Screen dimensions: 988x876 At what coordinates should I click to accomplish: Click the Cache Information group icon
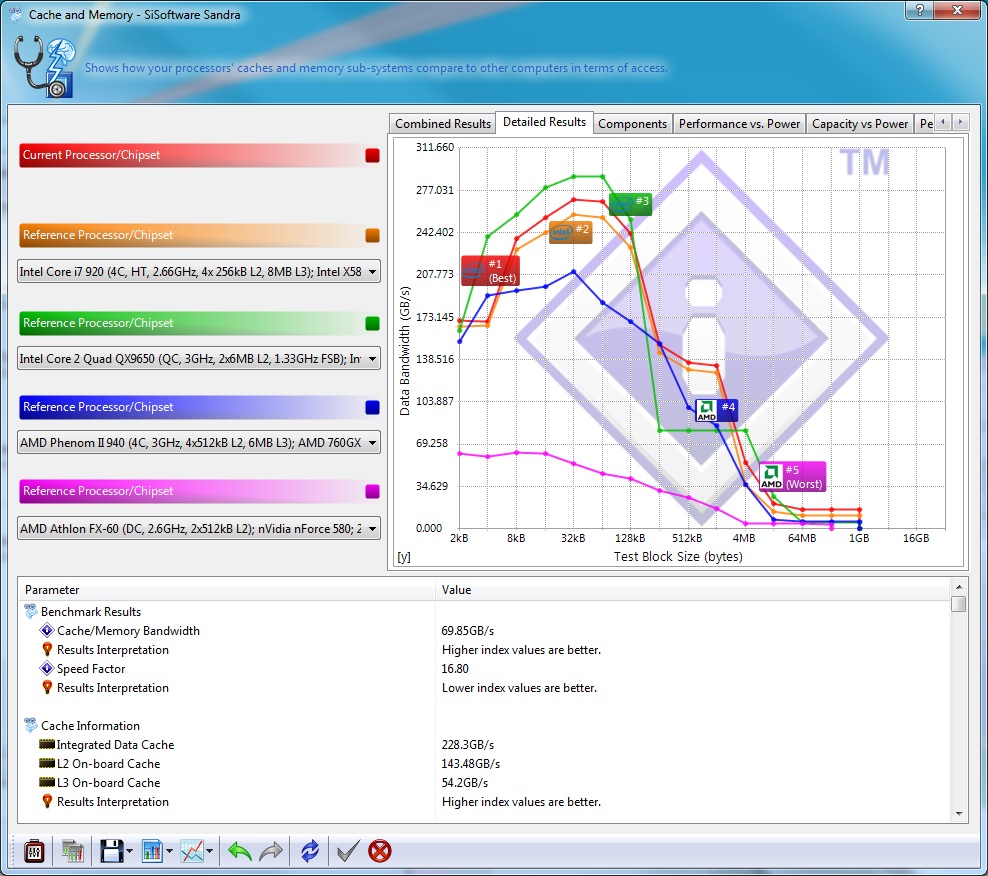tap(30, 725)
